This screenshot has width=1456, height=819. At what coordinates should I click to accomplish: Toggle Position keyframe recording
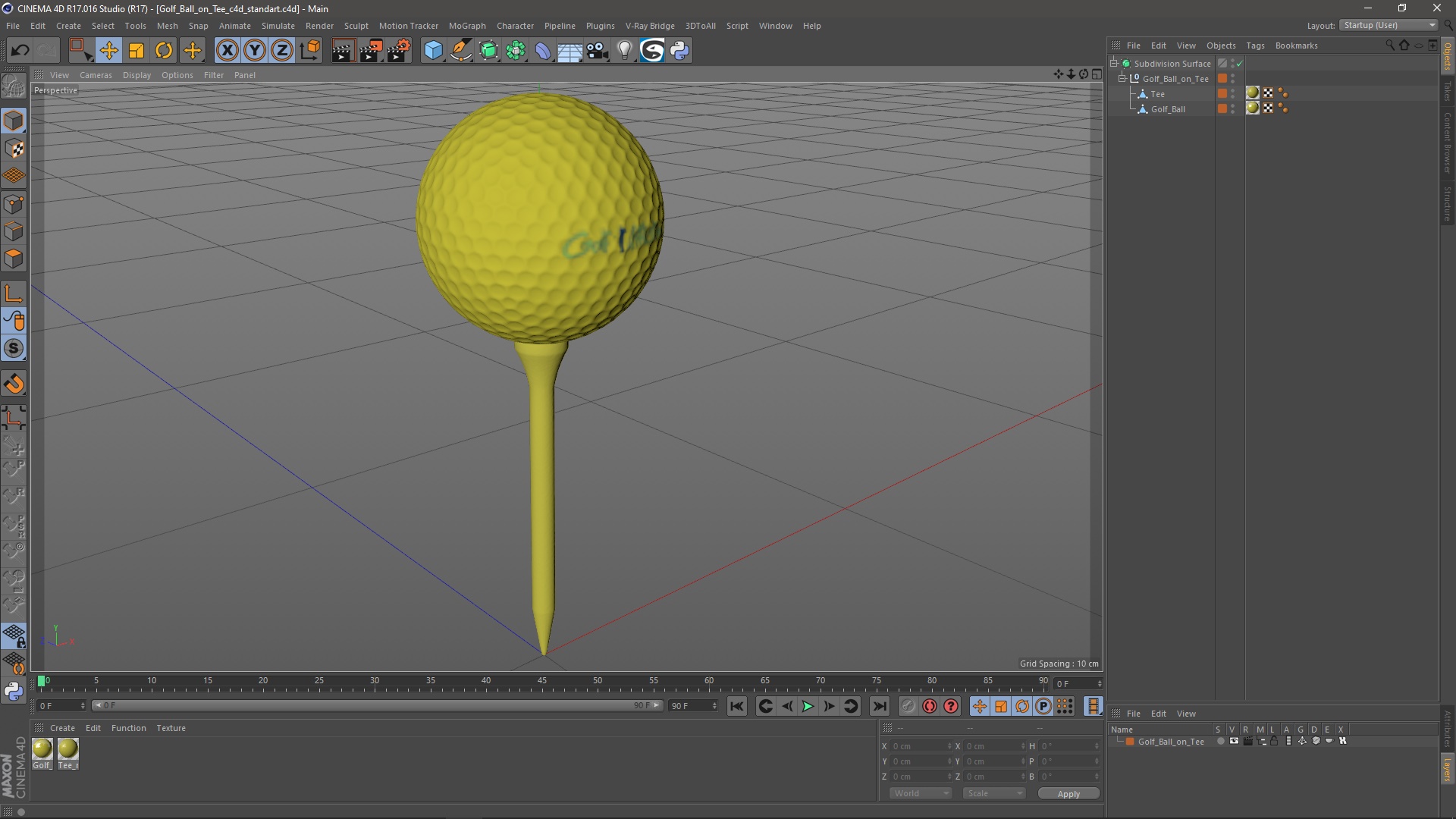pyautogui.click(x=980, y=706)
